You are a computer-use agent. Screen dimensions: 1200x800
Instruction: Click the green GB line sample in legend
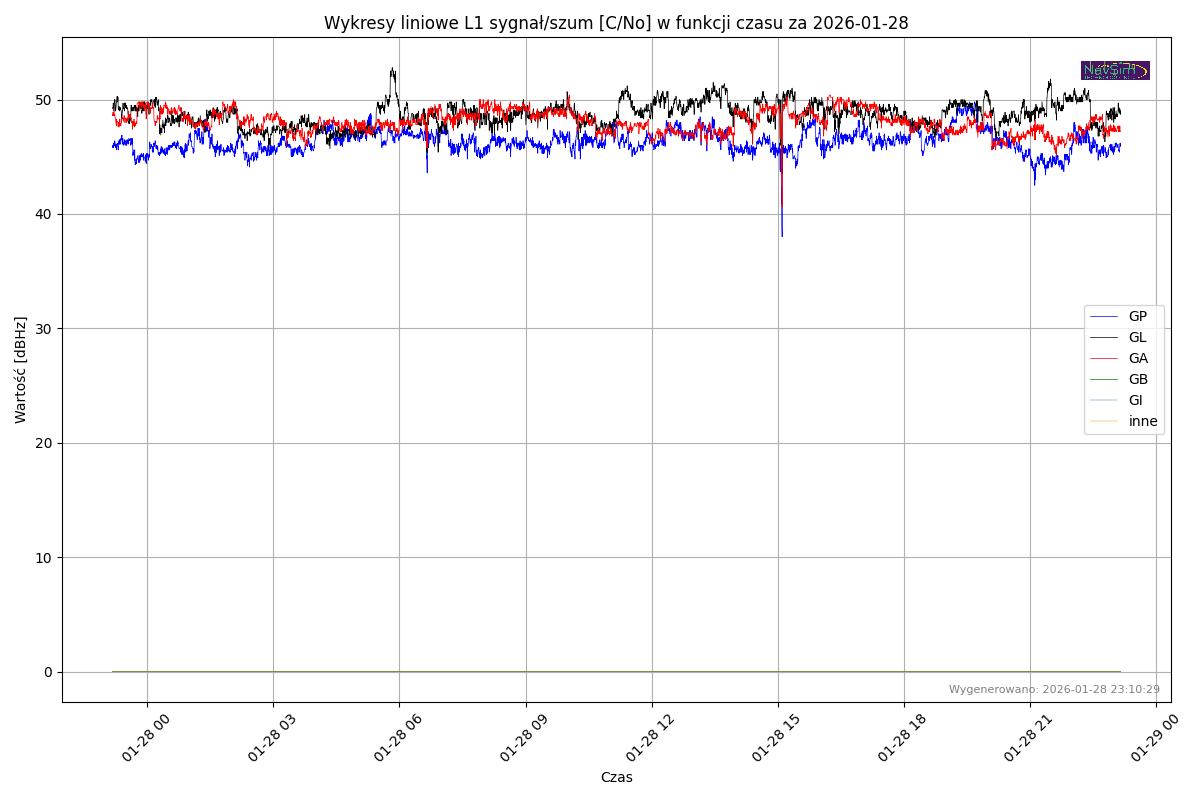pos(1104,379)
